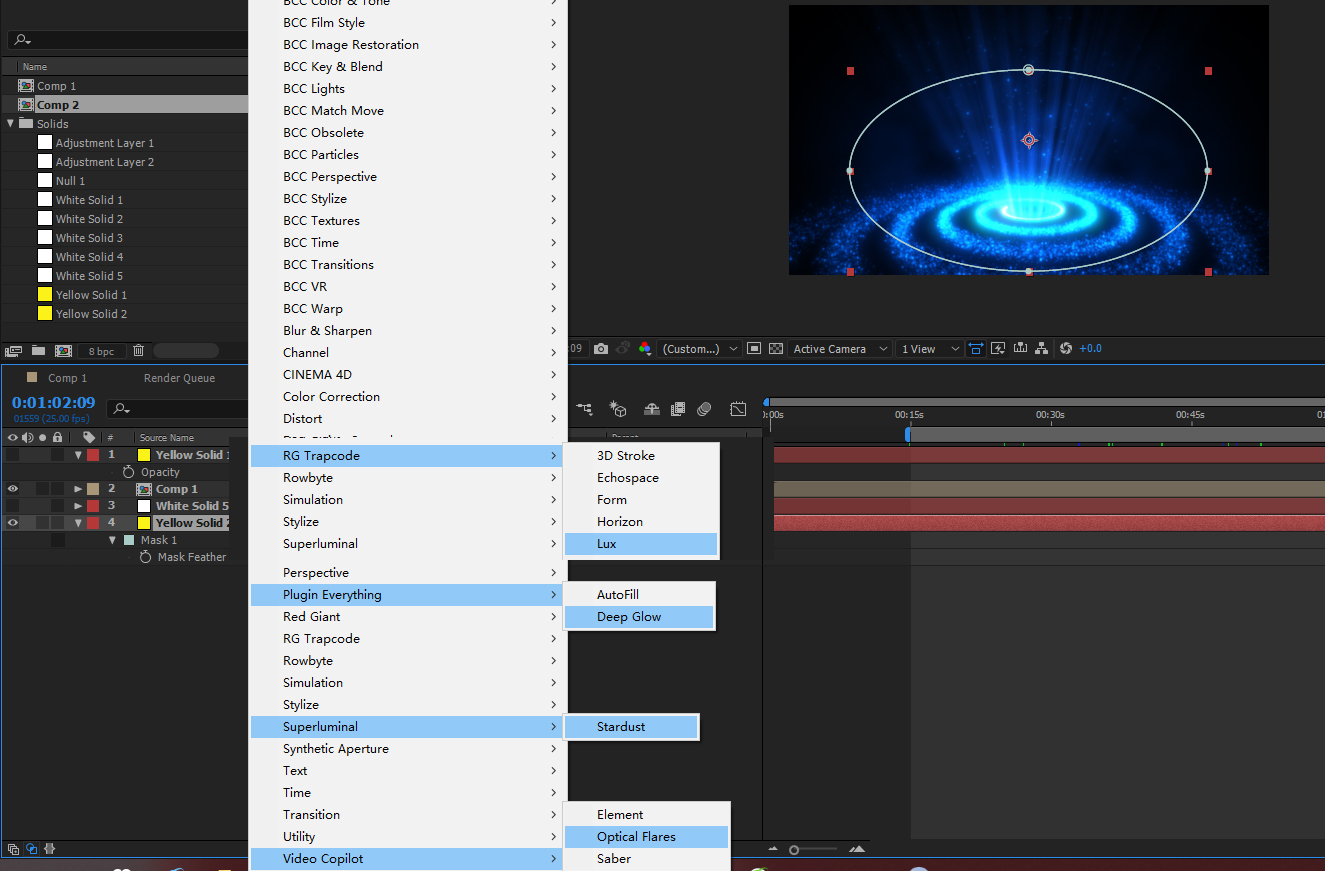Open the Show Channel RGB icon menu
The width and height of the screenshot is (1325, 871).
(x=645, y=349)
